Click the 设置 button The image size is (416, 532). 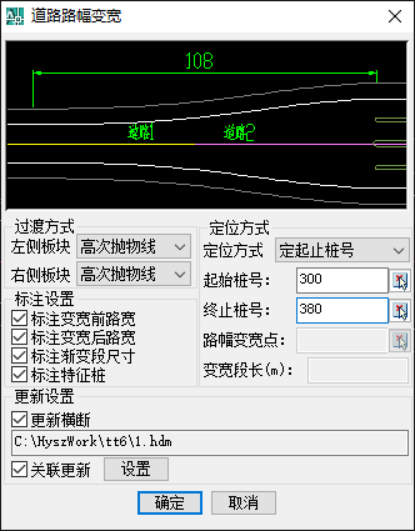tap(136, 469)
